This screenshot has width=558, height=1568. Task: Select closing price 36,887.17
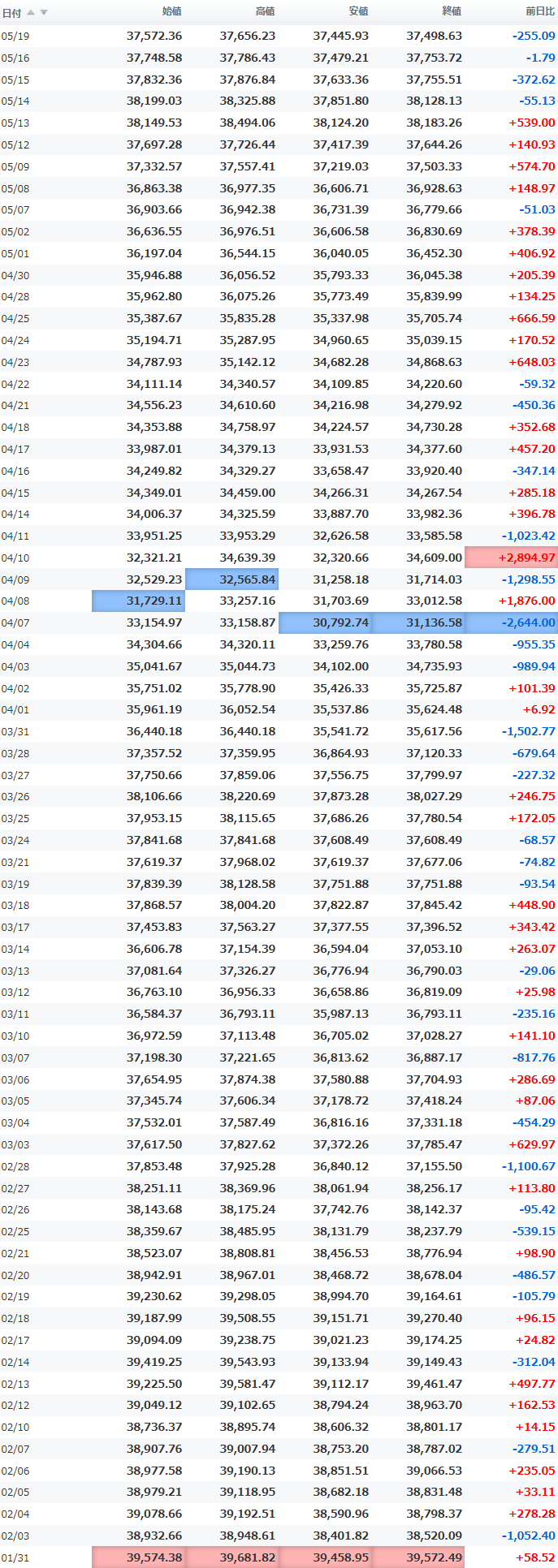[x=435, y=1058]
